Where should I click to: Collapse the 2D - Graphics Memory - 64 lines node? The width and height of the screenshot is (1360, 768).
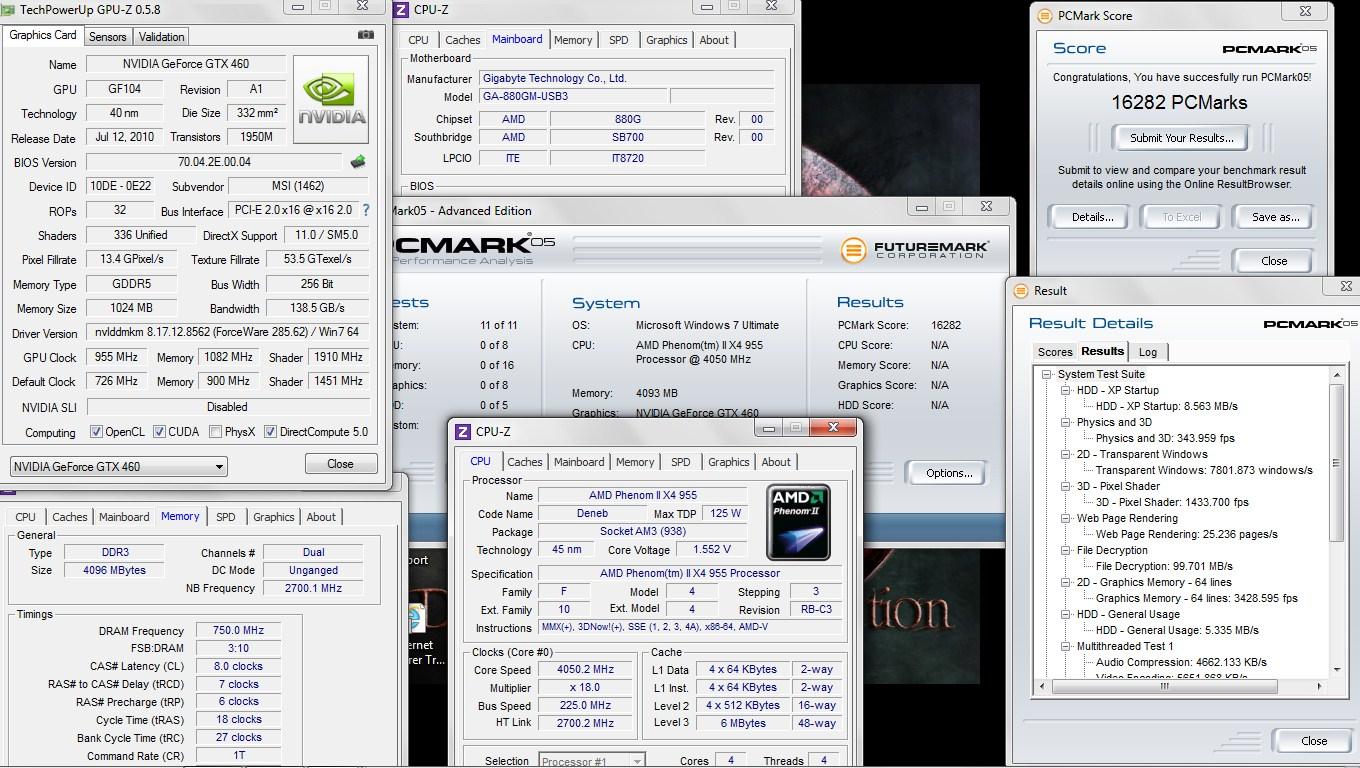point(1066,582)
